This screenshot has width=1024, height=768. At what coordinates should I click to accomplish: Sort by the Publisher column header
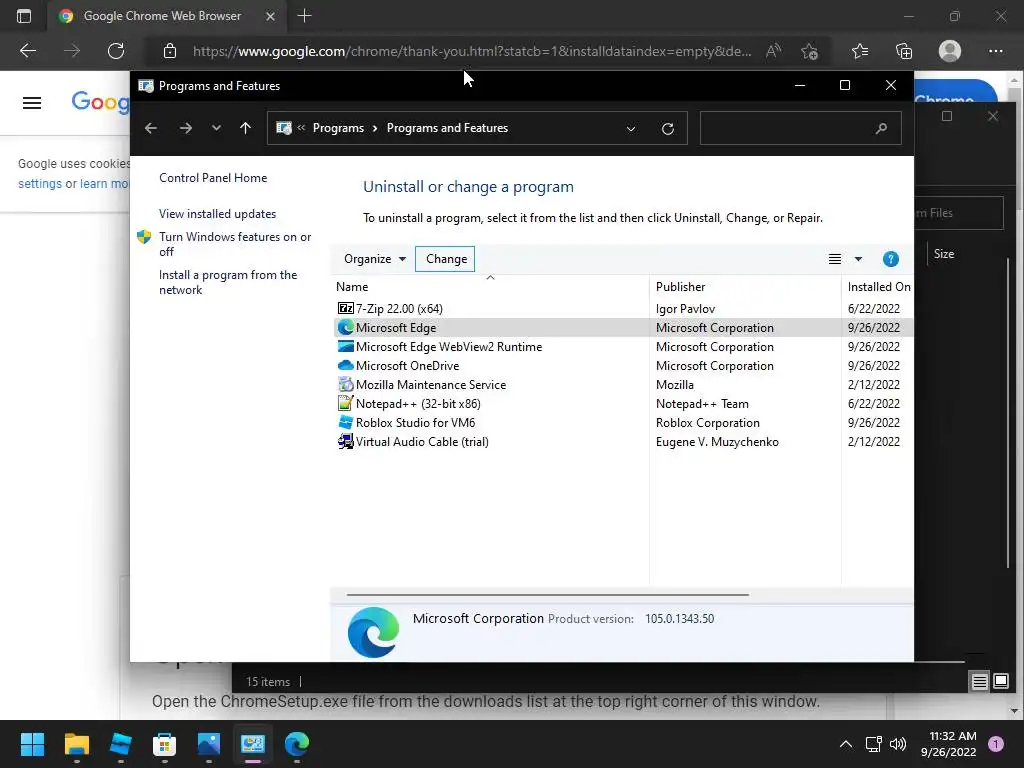pyautogui.click(x=680, y=287)
